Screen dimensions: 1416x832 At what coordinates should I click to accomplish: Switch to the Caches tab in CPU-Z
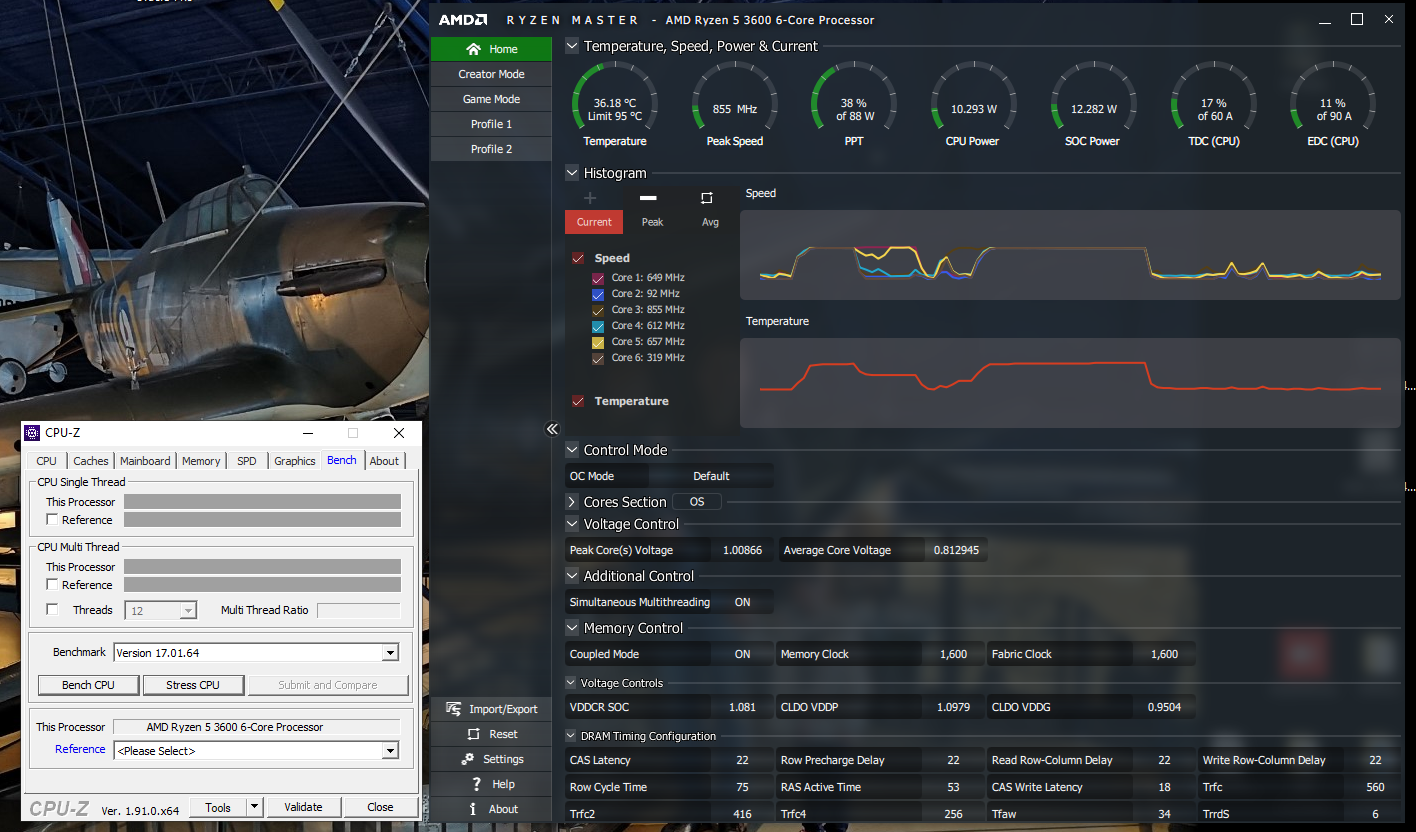[90, 461]
